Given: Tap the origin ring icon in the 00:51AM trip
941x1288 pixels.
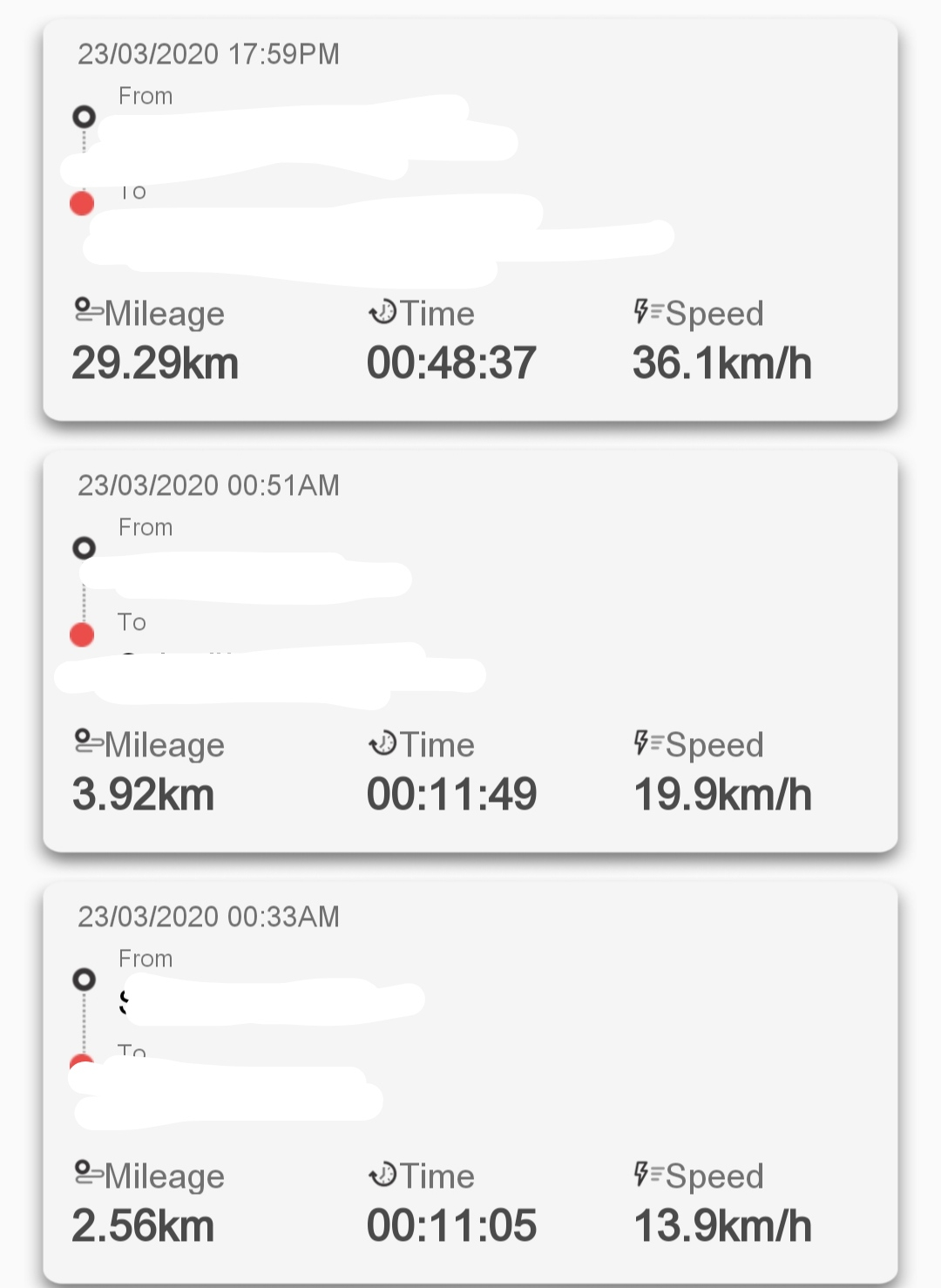Looking at the screenshot, I should [84, 547].
